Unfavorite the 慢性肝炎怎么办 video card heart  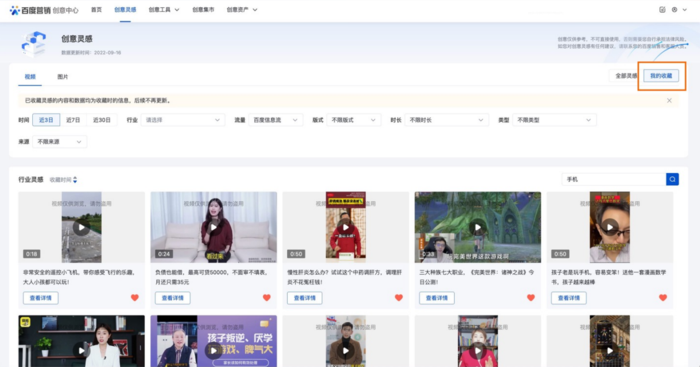point(399,298)
